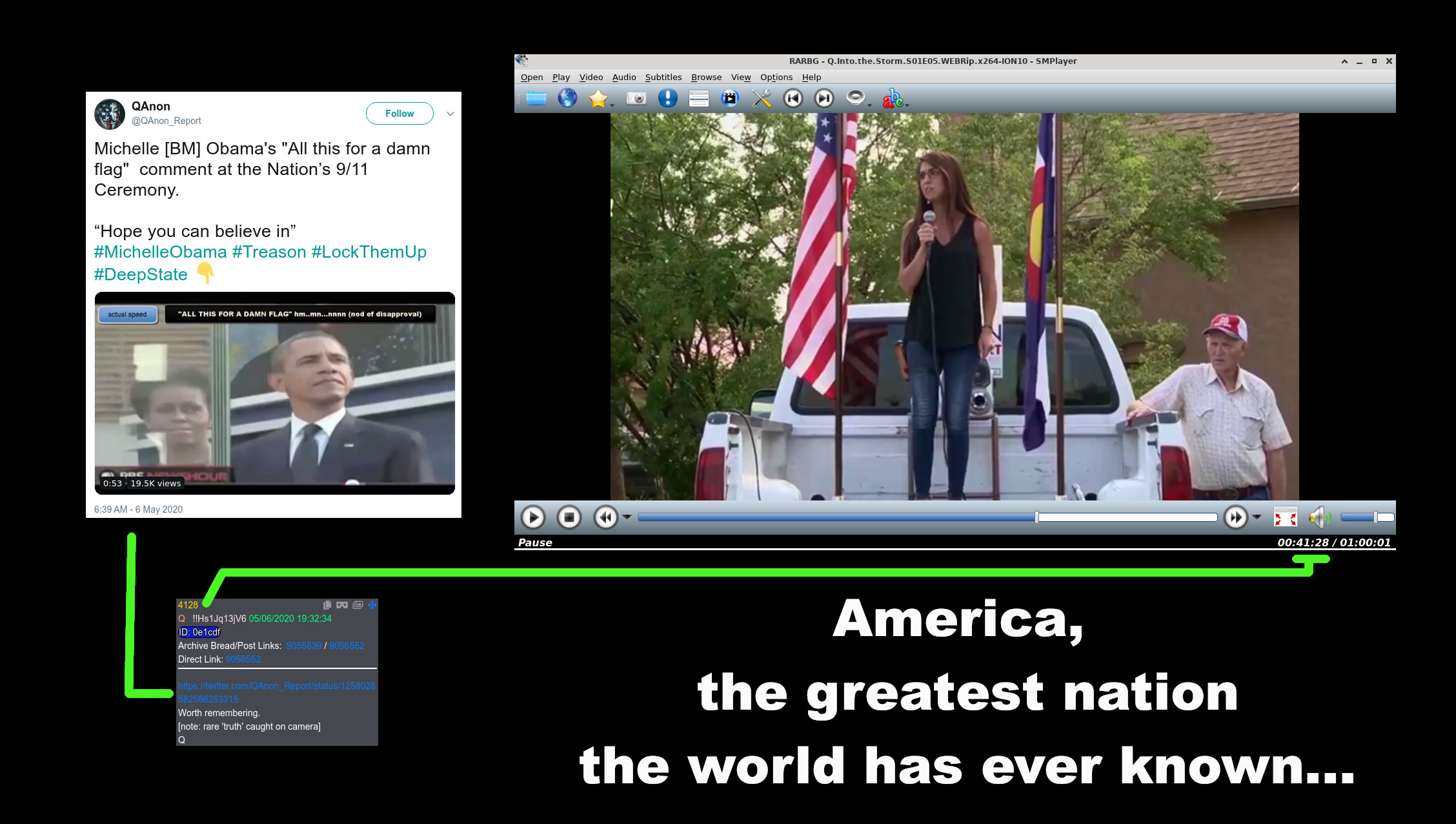Open the Play menu
This screenshot has height=824, width=1456.
(x=561, y=77)
